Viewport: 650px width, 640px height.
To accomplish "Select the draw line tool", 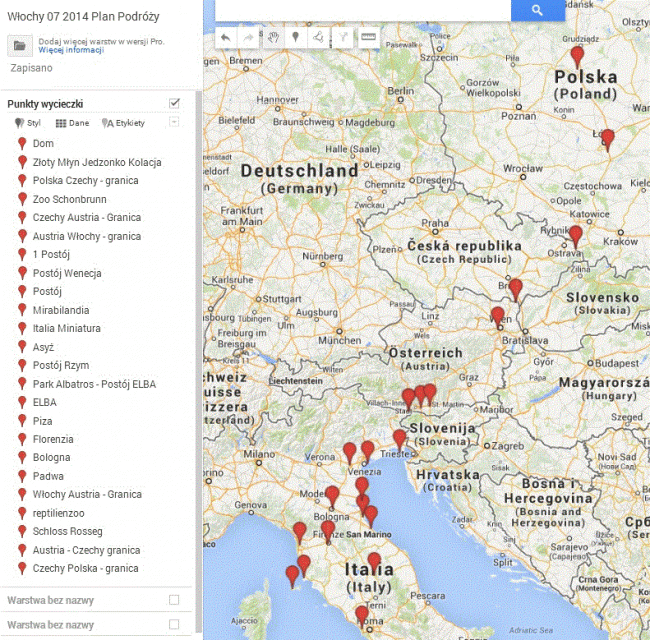I will pos(318,38).
